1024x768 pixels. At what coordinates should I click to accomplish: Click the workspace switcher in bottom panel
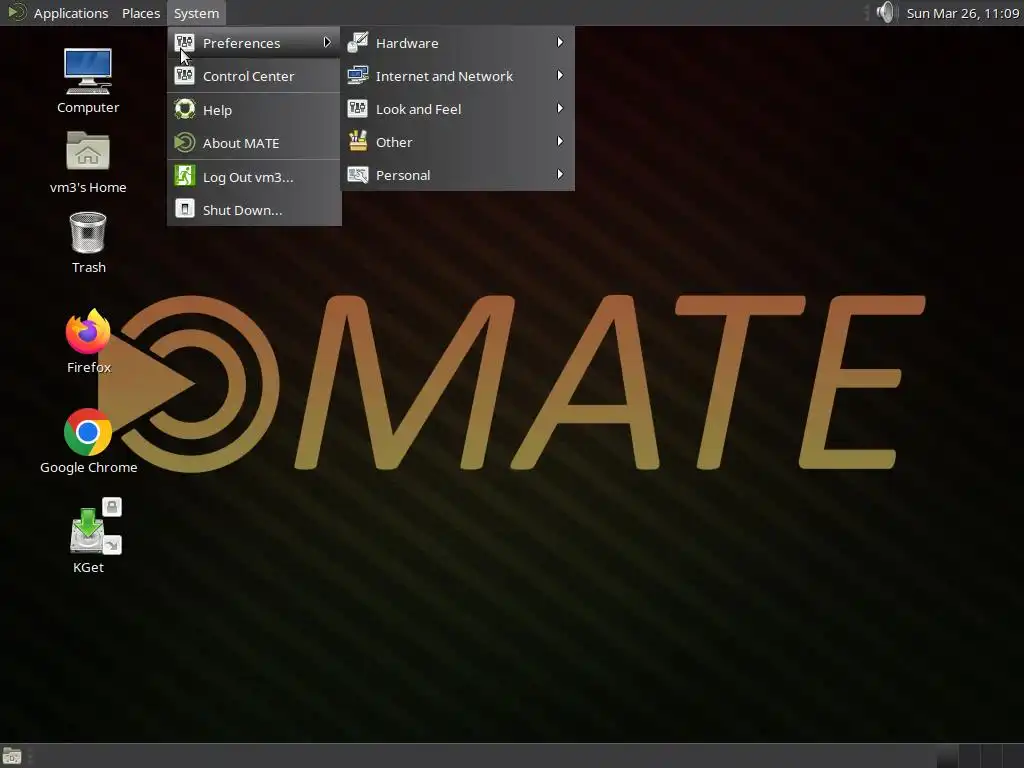coord(979,756)
